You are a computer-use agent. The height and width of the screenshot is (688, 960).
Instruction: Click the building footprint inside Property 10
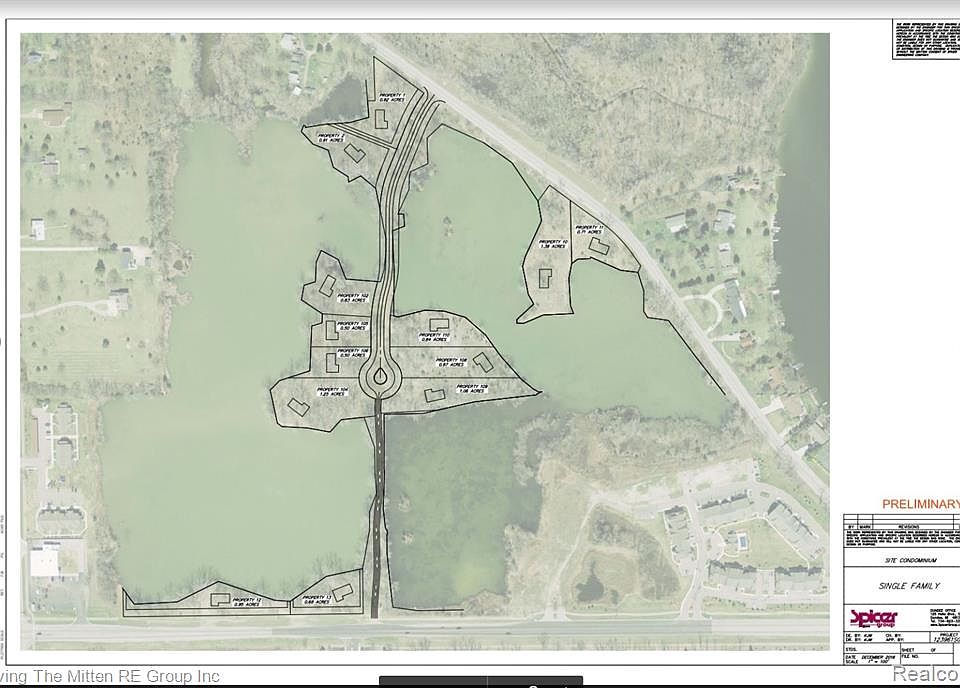click(x=545, y=278)
